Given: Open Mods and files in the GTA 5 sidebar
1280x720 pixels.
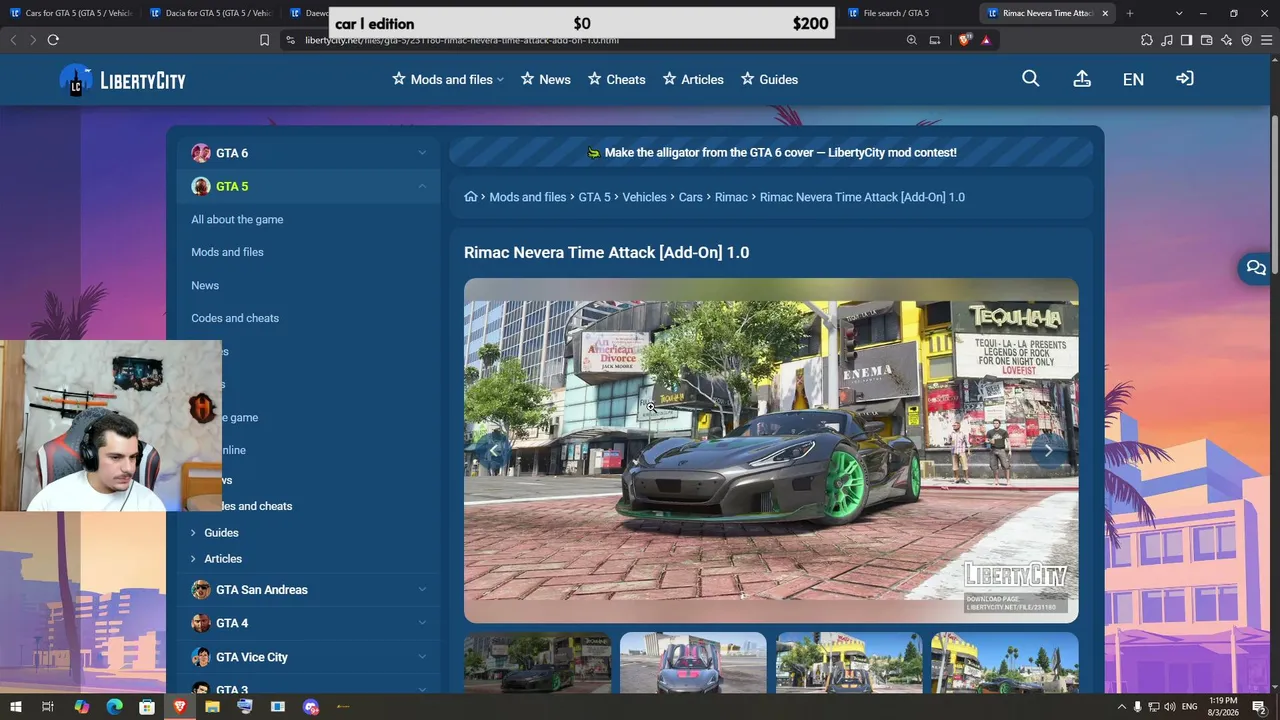Looking at the screenshot, I should [x=227, y=252].
